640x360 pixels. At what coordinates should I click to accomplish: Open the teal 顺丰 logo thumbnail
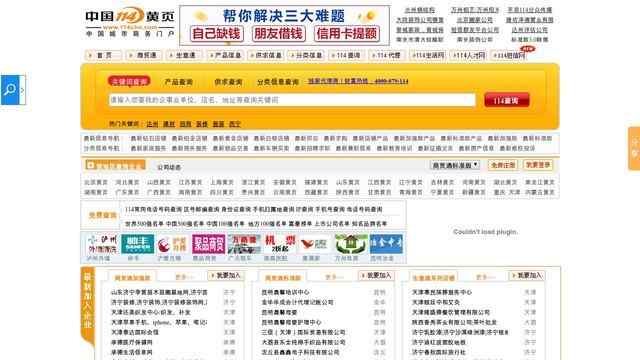[x=138, y=244]
